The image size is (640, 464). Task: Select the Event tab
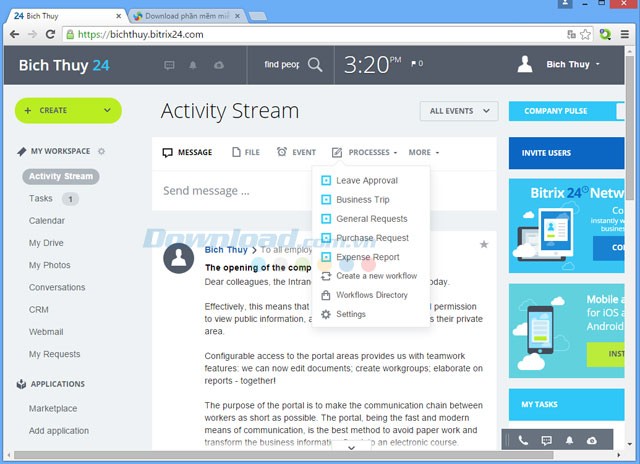296,152
